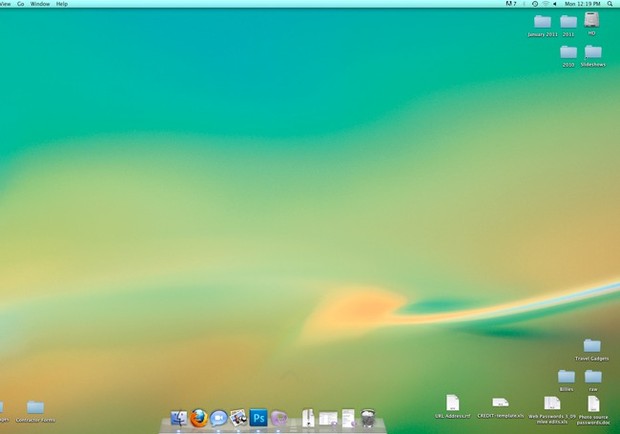Select the Travel Gadgets folder
Viewport: 620px width, 434px height.
tap(592, 346)
